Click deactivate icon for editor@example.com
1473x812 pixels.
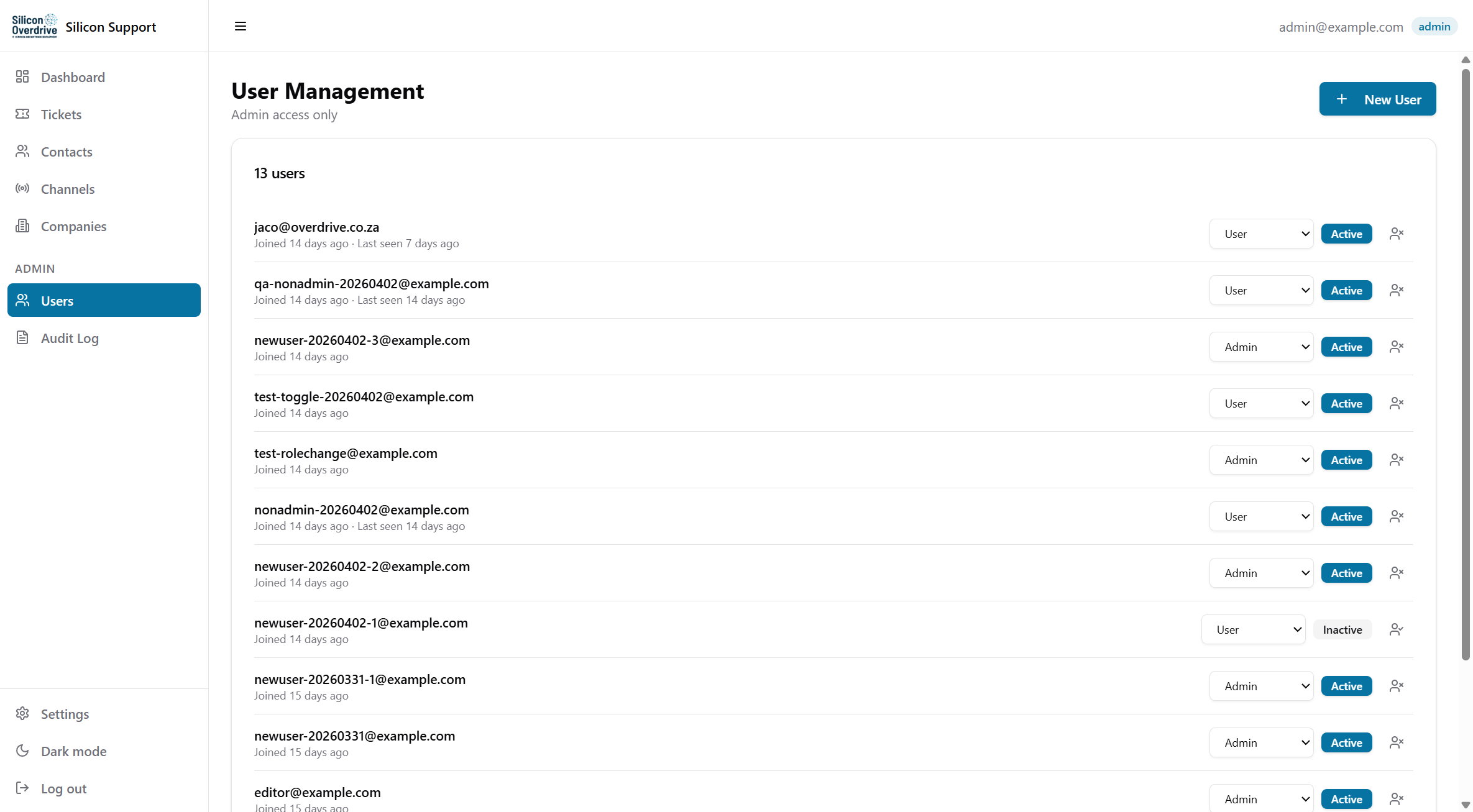tap(1397, 799)
